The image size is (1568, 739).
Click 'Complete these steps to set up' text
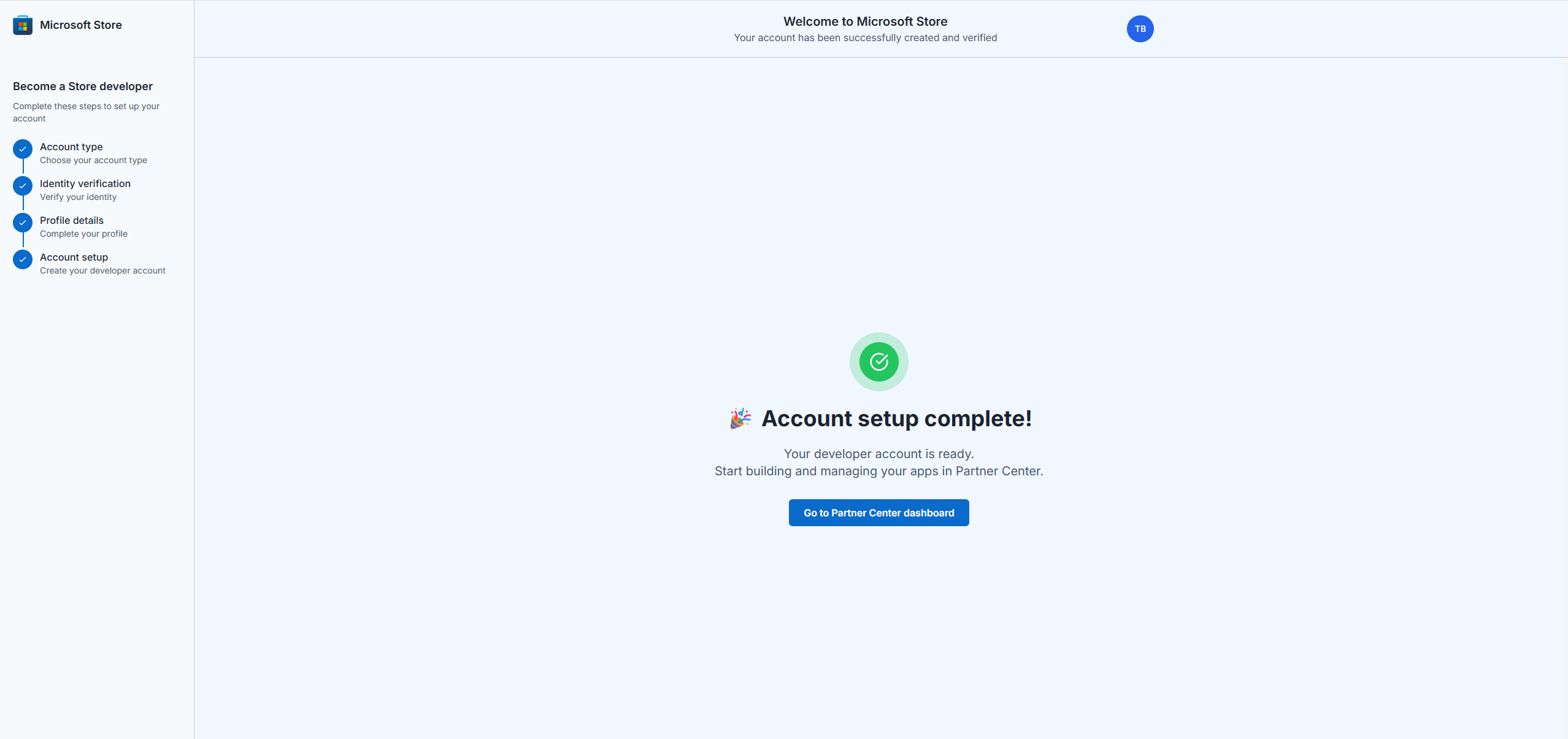(x=86, y=112)
